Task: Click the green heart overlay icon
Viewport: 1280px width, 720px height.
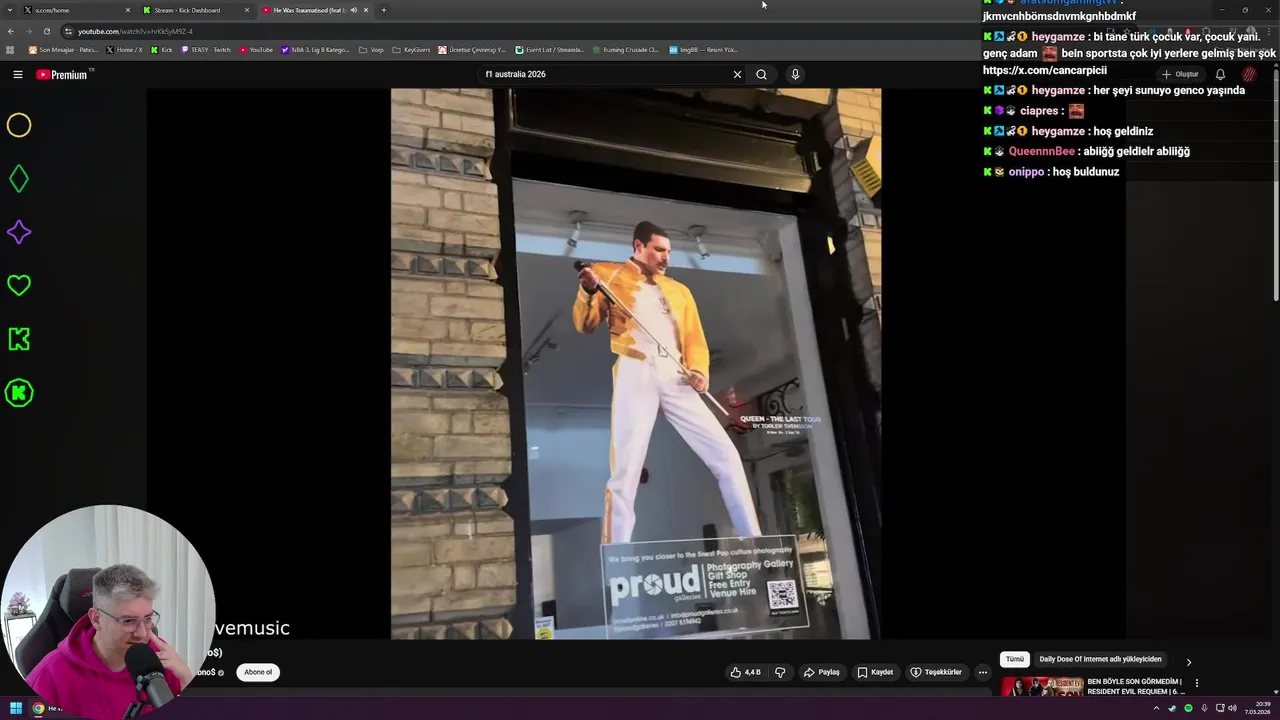Action: click(x=19, y=286)
